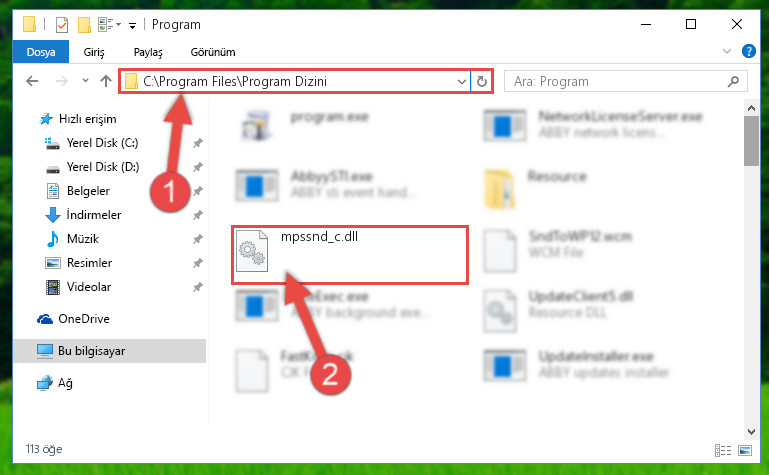Open the Dosya menu
The width and height of the screenshot is (769, 475).
pyautogui.click(x=41, y=51)
